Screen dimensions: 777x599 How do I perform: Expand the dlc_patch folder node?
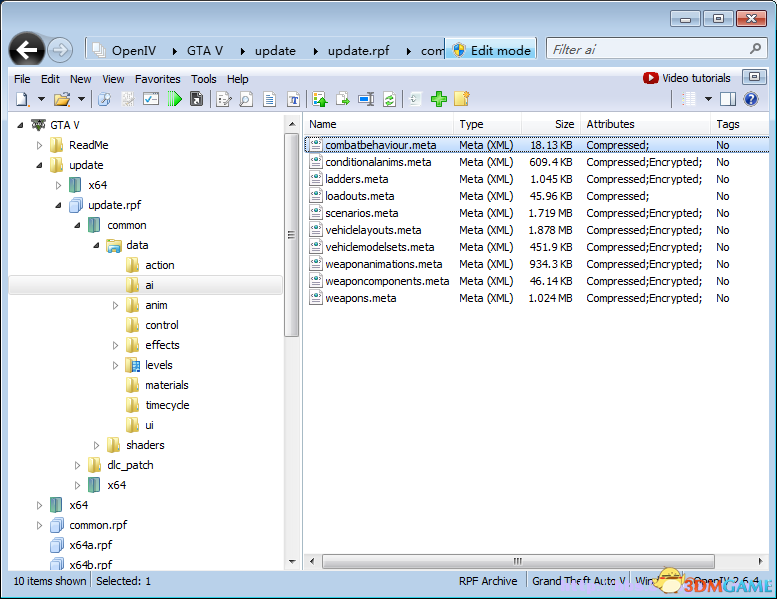point(77,465)
